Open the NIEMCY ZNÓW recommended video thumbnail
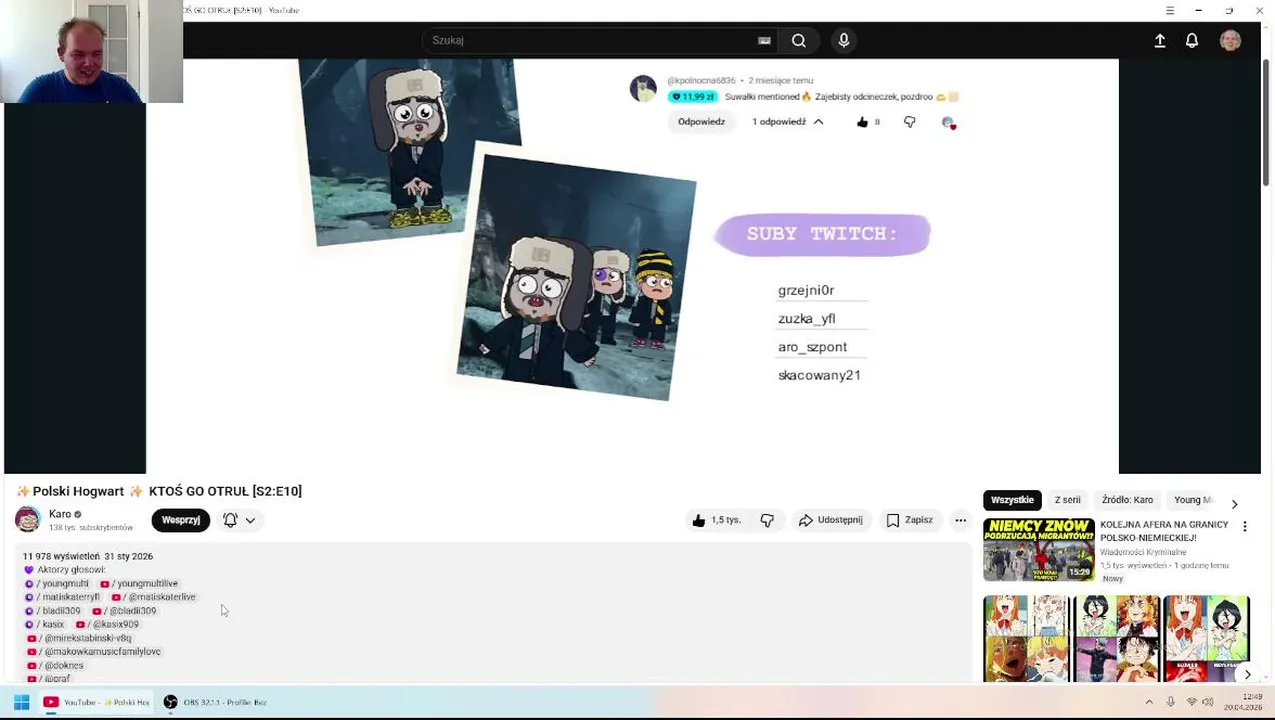The image size is (1275, 720). point(1038,549)
